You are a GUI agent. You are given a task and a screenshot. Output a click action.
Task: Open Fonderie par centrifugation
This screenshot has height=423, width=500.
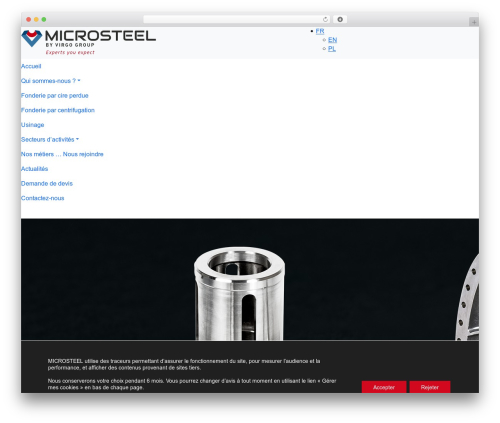[x=58, y=110]
